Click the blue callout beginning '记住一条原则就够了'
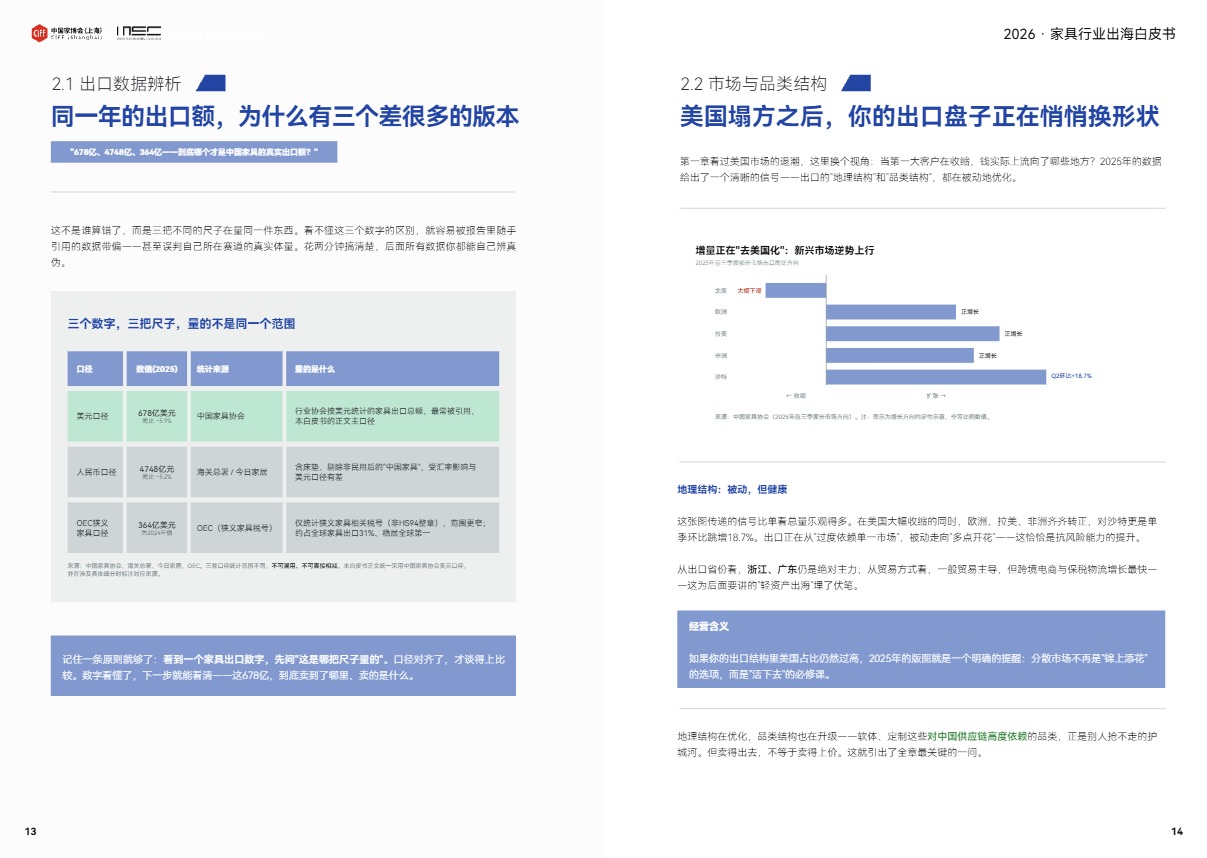This screenshot has height=858, width=1207. [283, 666]
